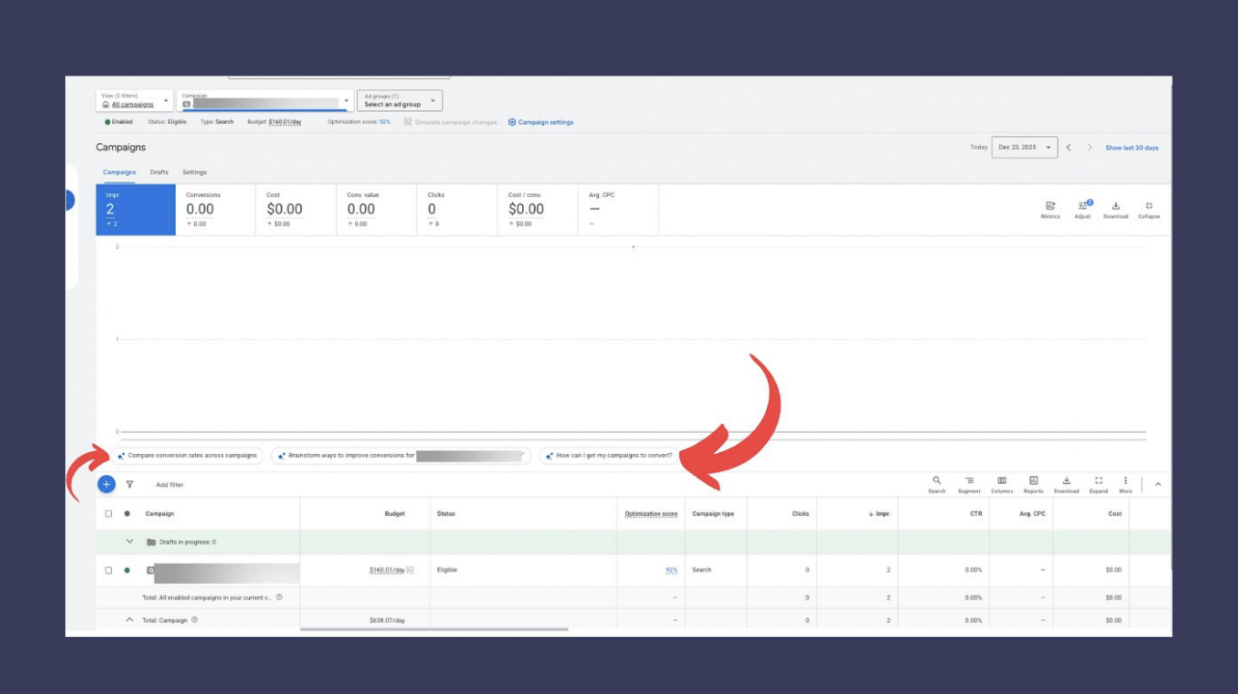The height and width of the screenshot is (694, 1238).
Task: Check the box for the Search campaign row
Action: coord(109,570)
